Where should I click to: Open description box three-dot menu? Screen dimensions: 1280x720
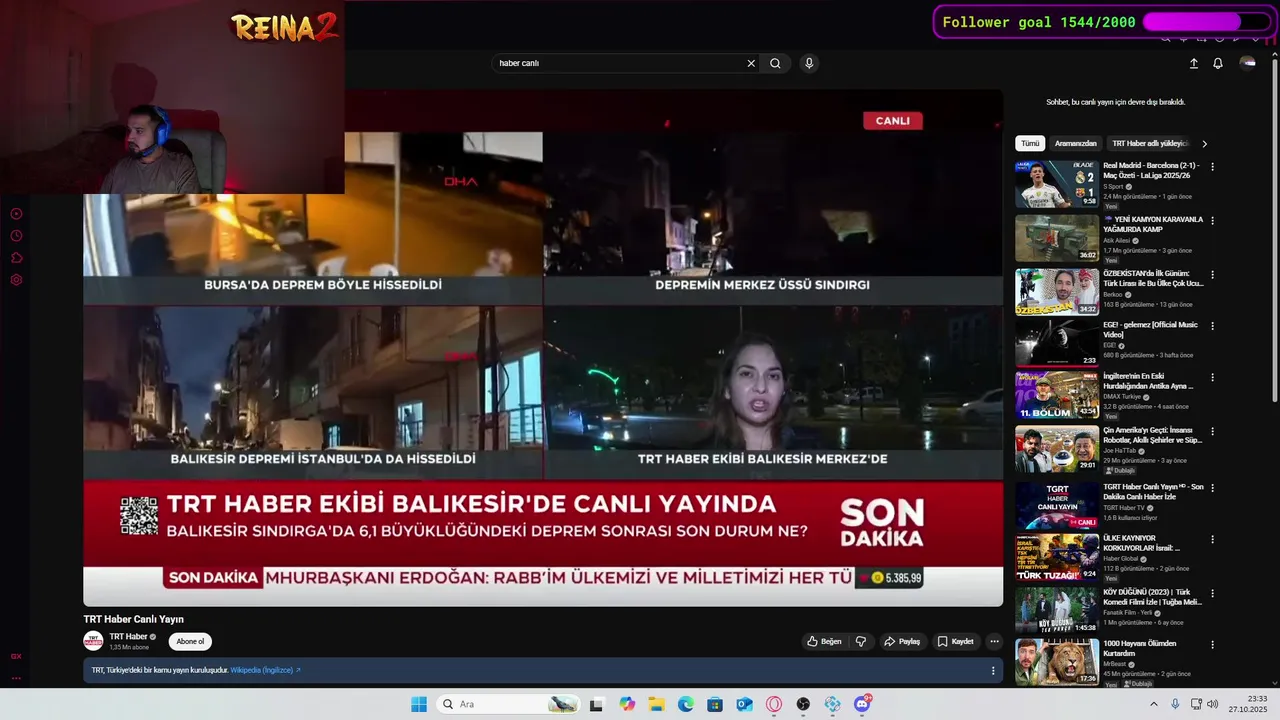coord(993,670)
